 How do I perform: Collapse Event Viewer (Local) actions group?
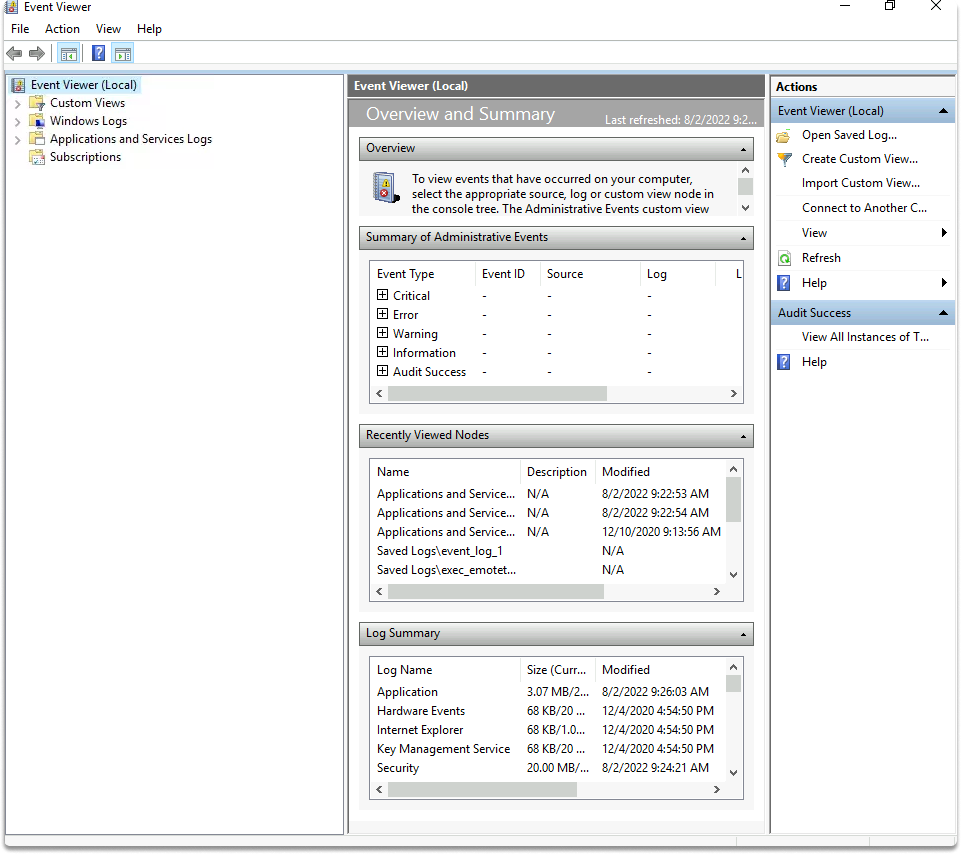point(943,111)
